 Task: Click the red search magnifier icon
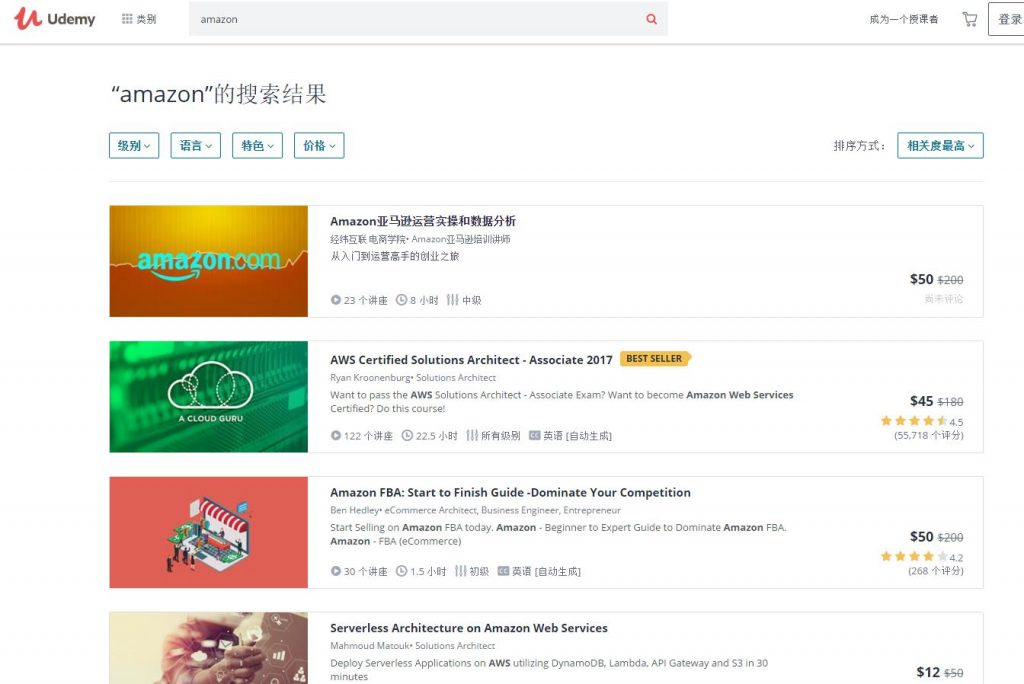[x=652, y=19]
